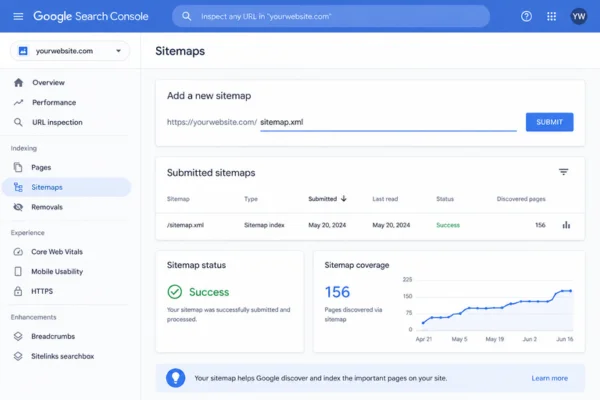Click the SUBMIT sitemap button
The height and width of the screenshot is (400, 600).
[x=549, y=122]
